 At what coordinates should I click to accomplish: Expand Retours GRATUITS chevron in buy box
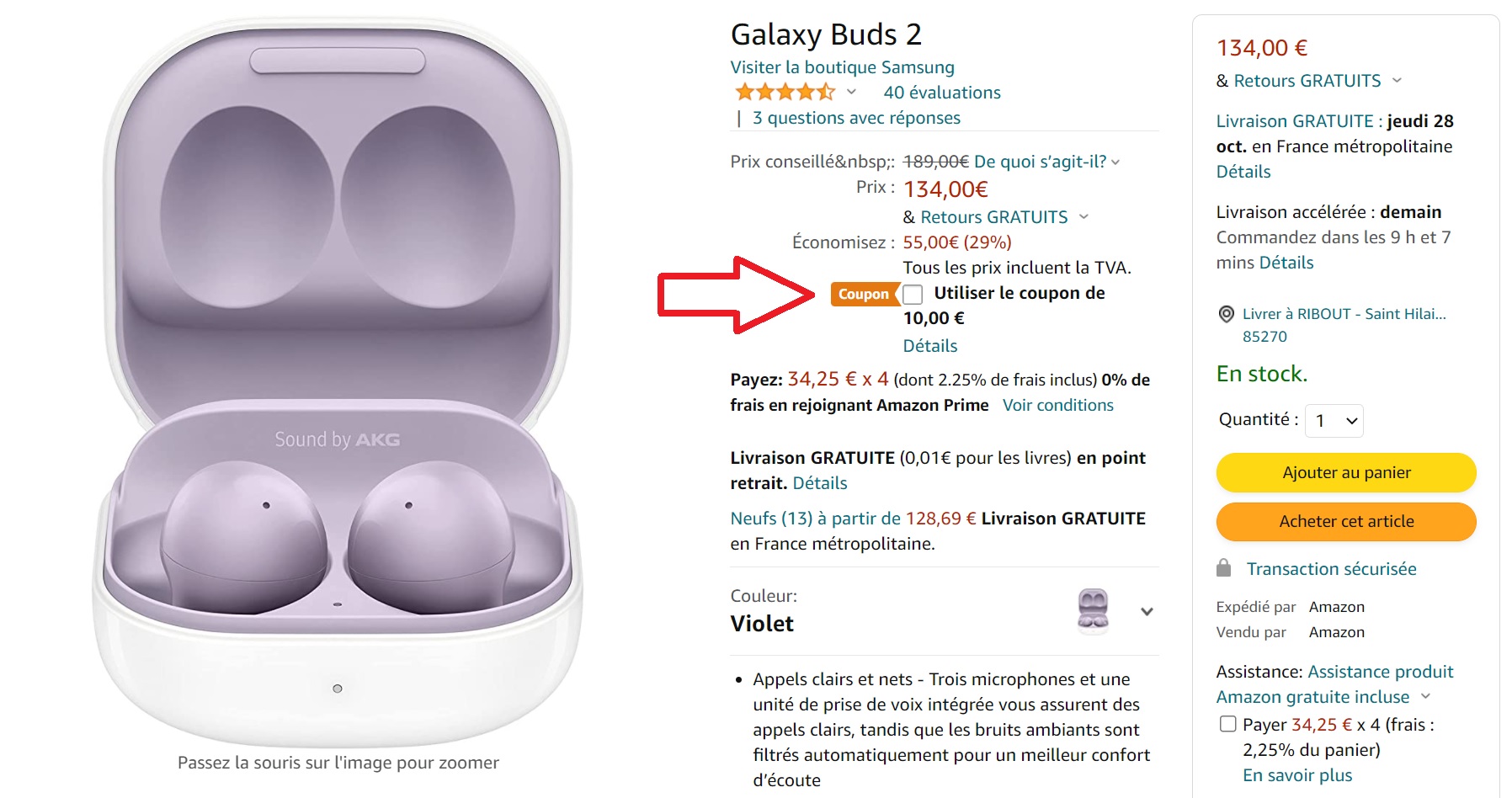(1398, 81)
